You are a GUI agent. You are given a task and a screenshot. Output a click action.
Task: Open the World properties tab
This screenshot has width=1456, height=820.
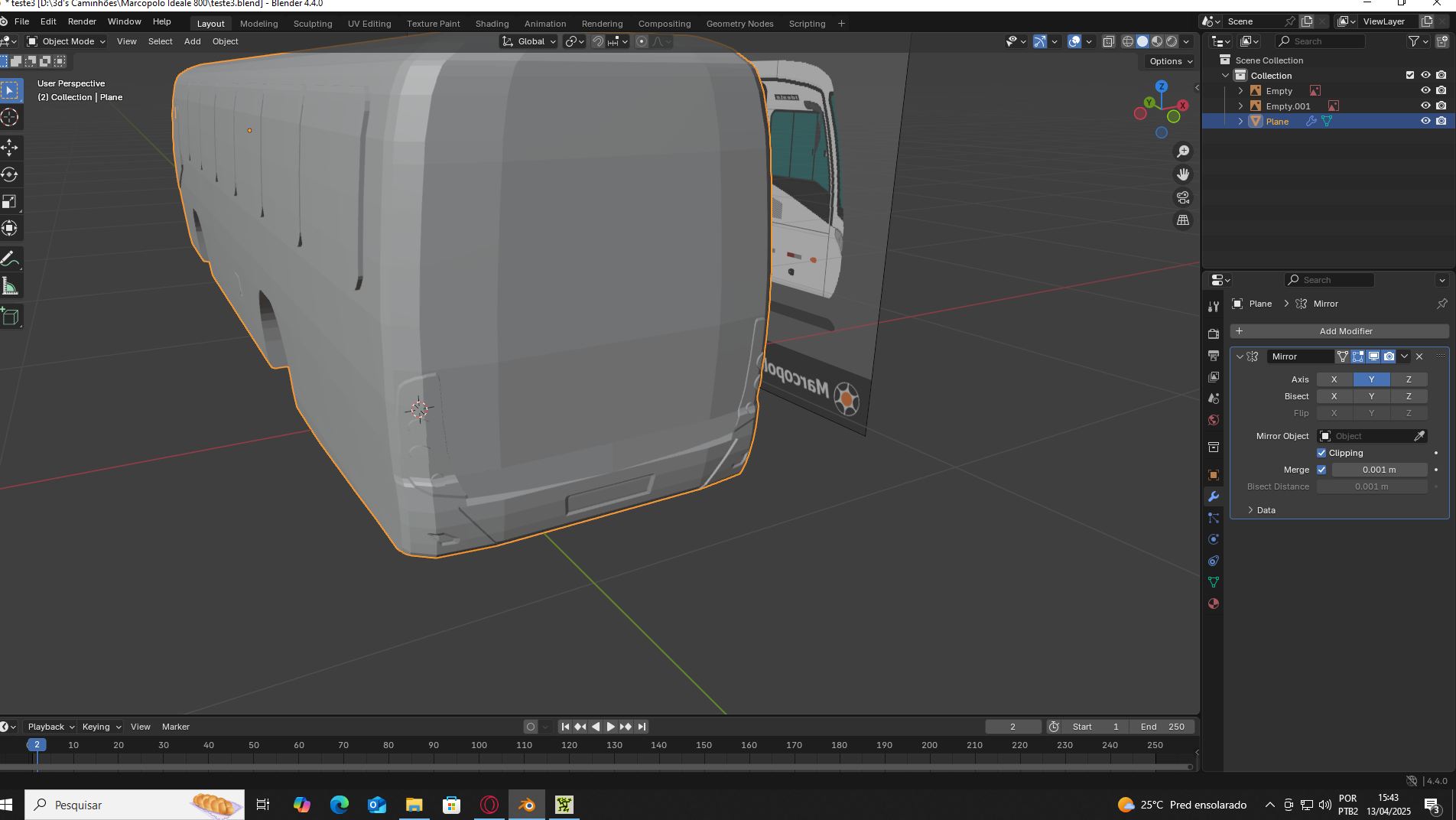click(x=1214, y=420)
